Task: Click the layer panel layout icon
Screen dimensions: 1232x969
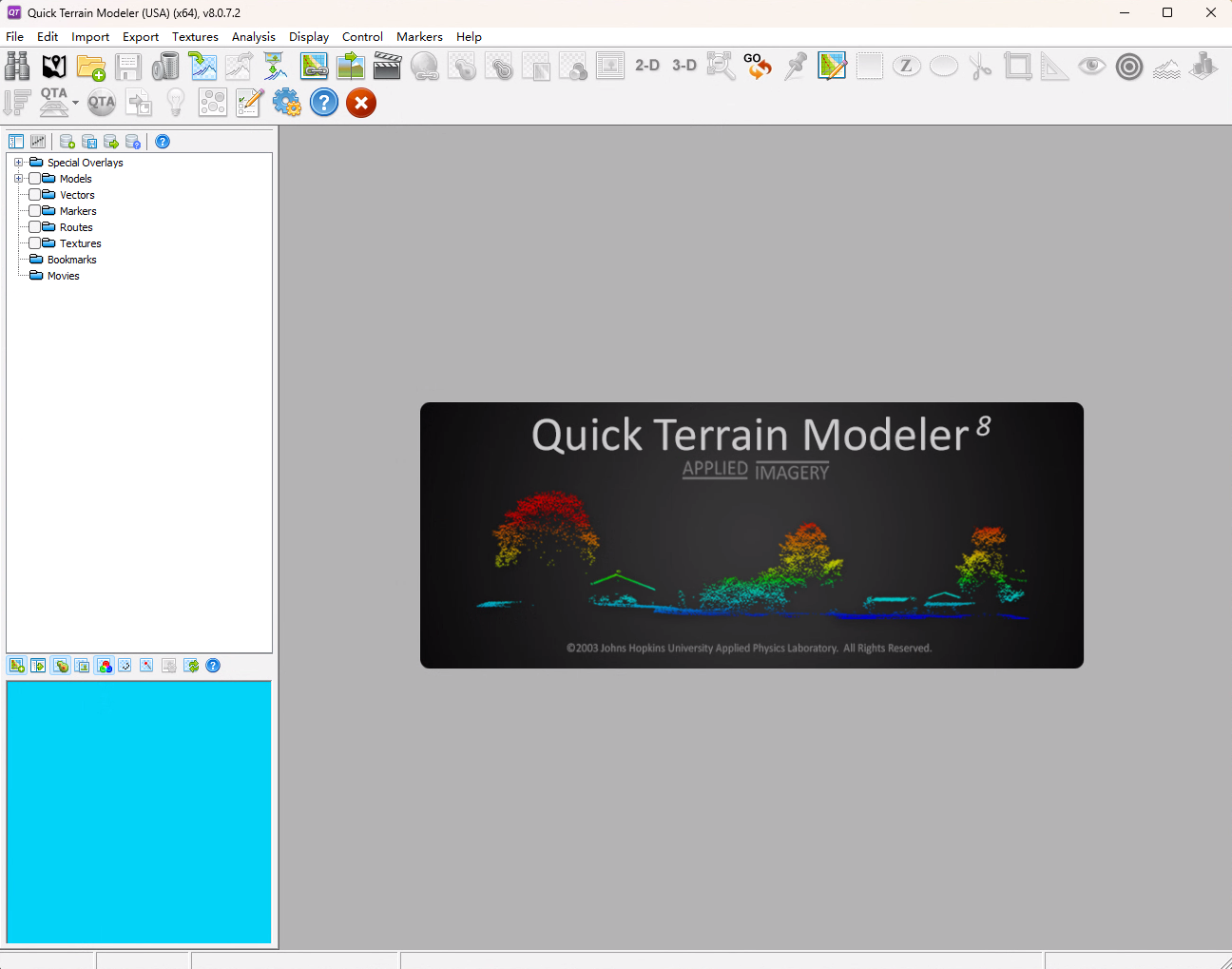Action: point(16,142)
